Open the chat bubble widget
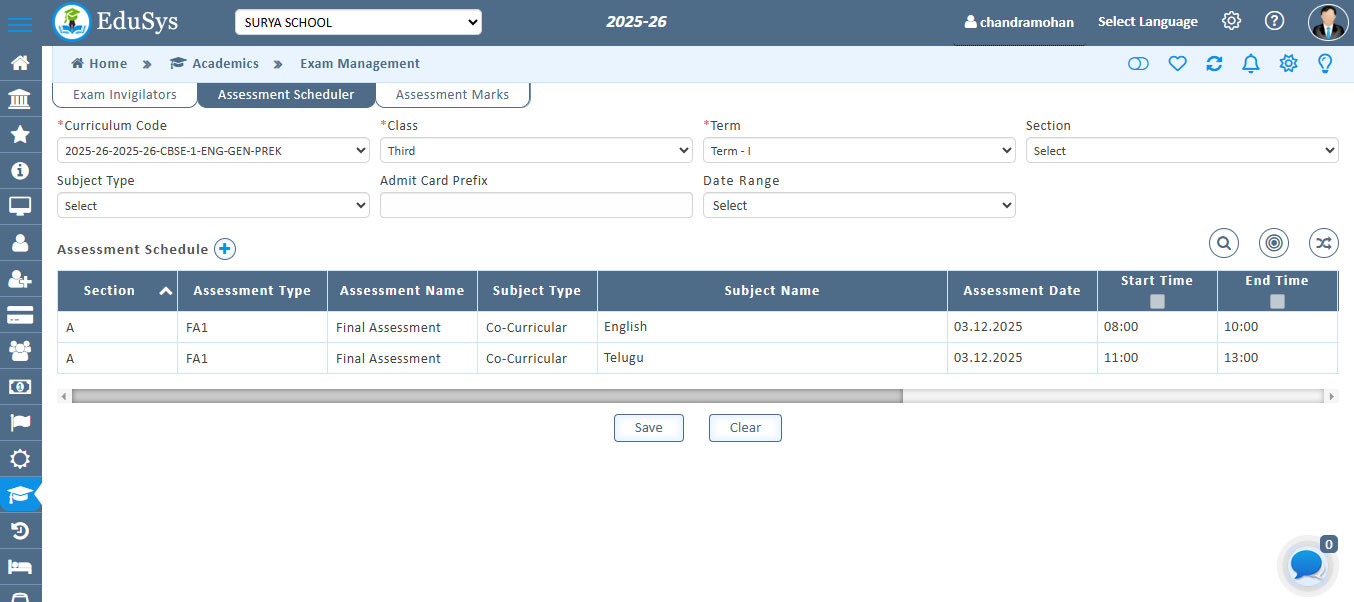 pos(1307,565)
